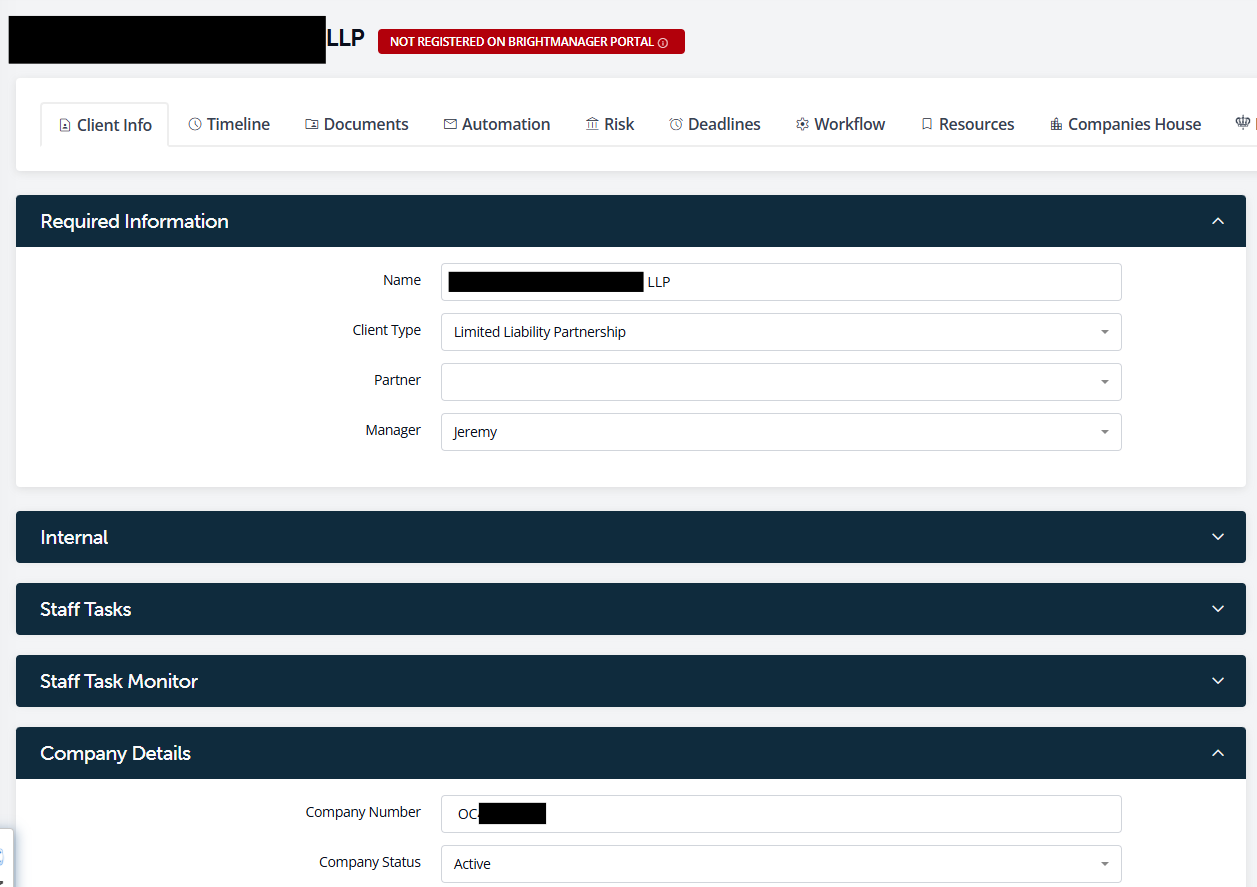The image size is (1257, 887).
Task: Click the bank icon beside Risk
Action: coord(592,124)
